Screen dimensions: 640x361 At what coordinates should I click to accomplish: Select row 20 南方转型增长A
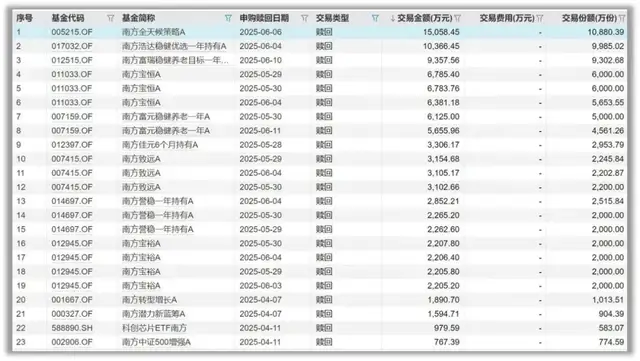point(320,300)
